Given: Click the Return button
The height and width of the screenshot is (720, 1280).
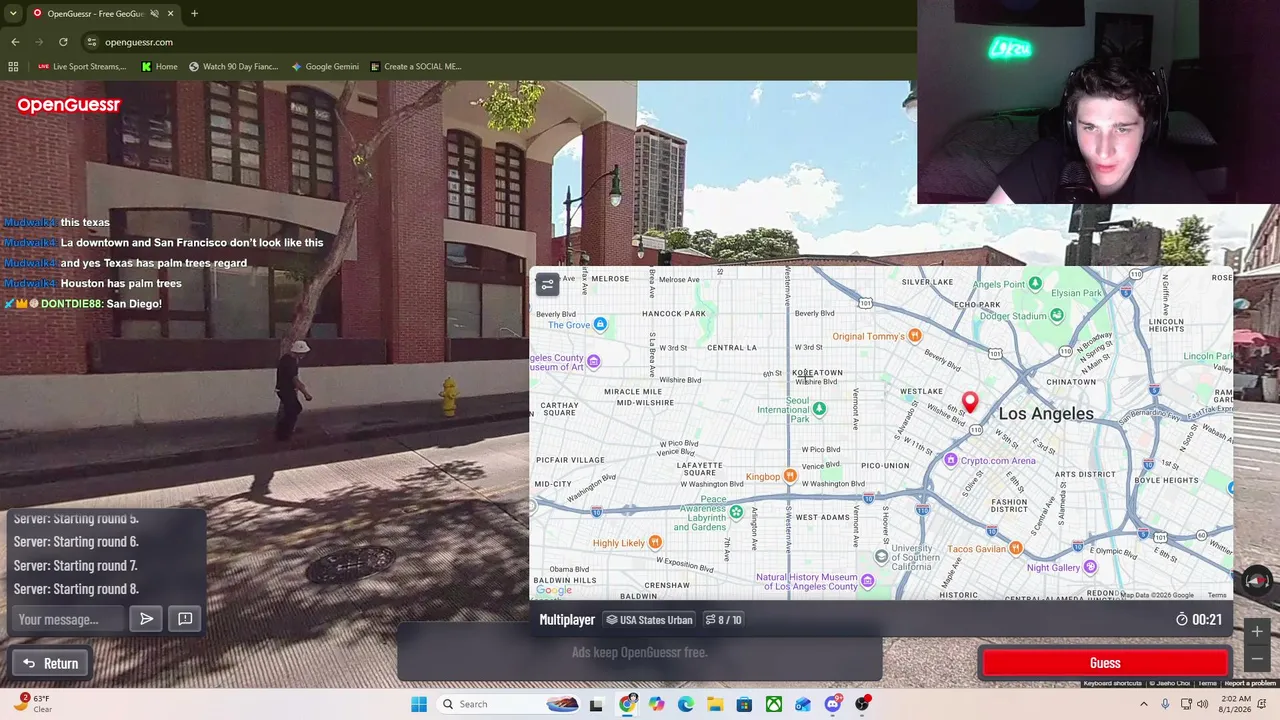Looking at the screenshot, I should tap(50, 663).
